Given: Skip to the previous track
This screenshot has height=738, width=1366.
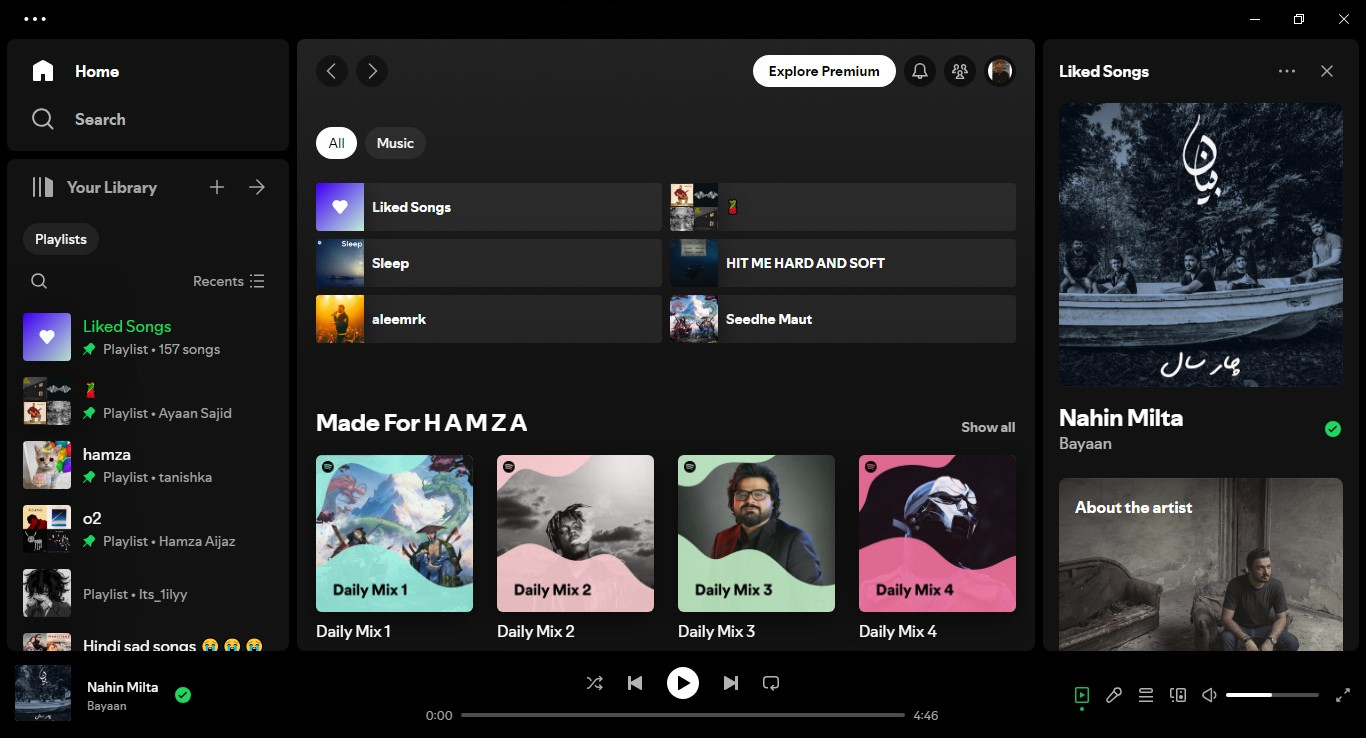Looking at the screenshot, I should [635, 683].
